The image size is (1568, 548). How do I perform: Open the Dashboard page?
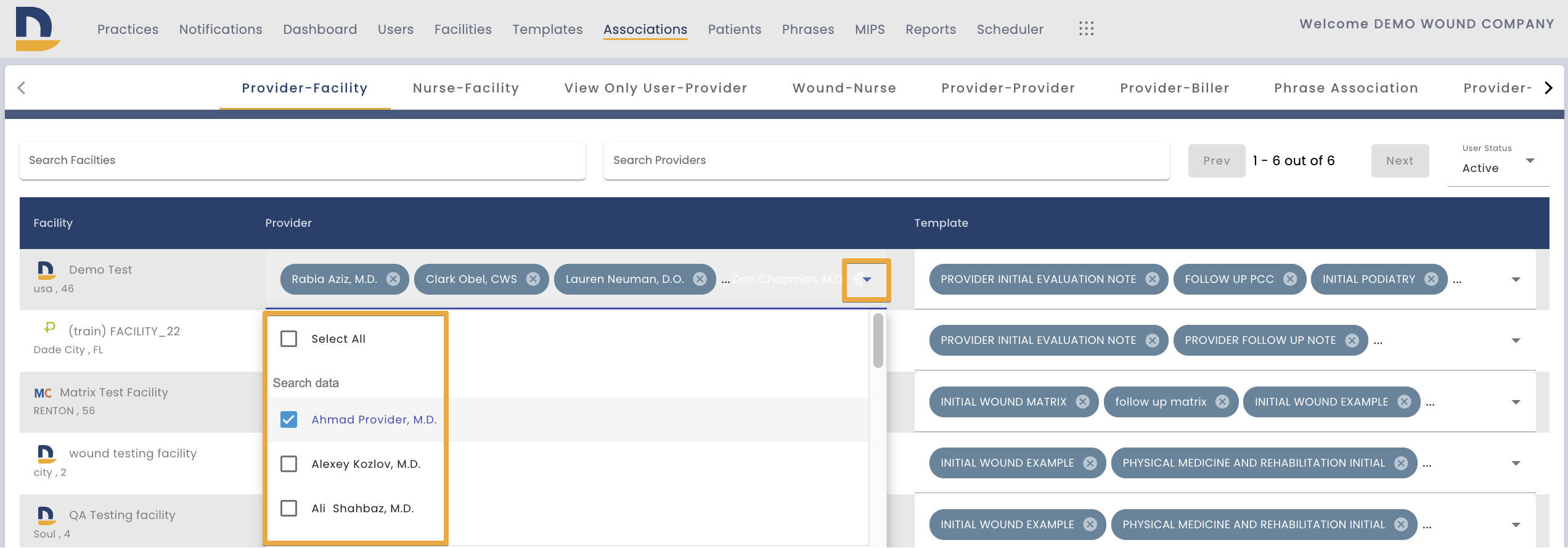point(320,29)
